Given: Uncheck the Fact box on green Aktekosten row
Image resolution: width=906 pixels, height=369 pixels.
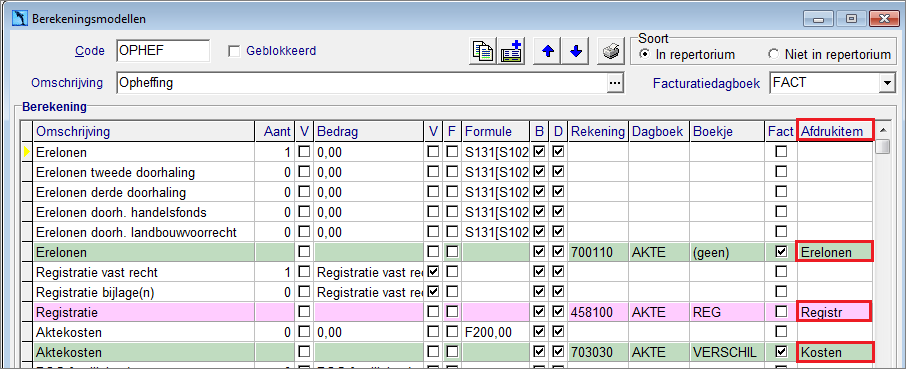Looking at the screenshot, I should point(781,352).
